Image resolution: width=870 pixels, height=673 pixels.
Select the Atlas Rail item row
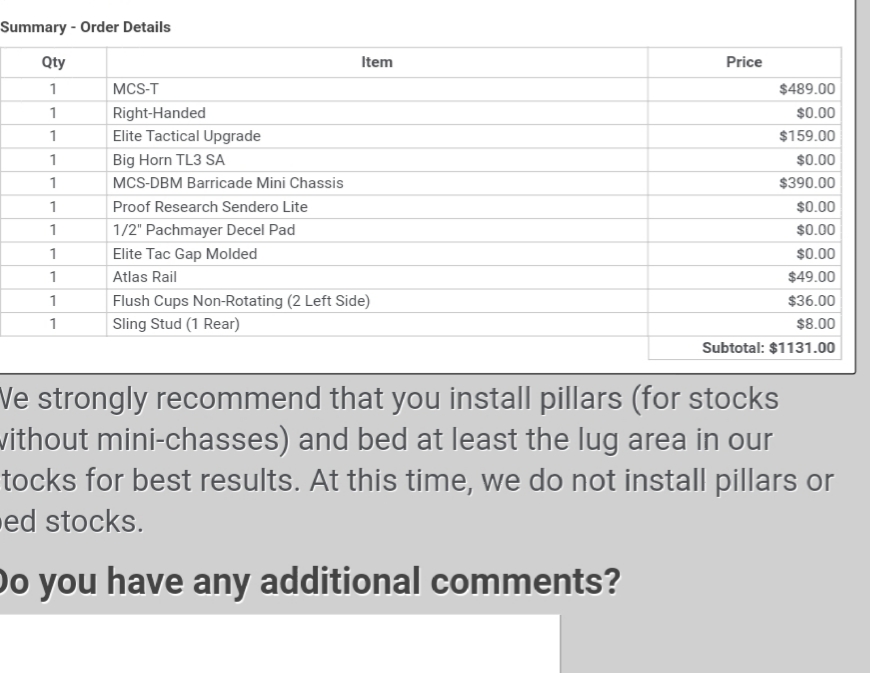coord(421,277)
